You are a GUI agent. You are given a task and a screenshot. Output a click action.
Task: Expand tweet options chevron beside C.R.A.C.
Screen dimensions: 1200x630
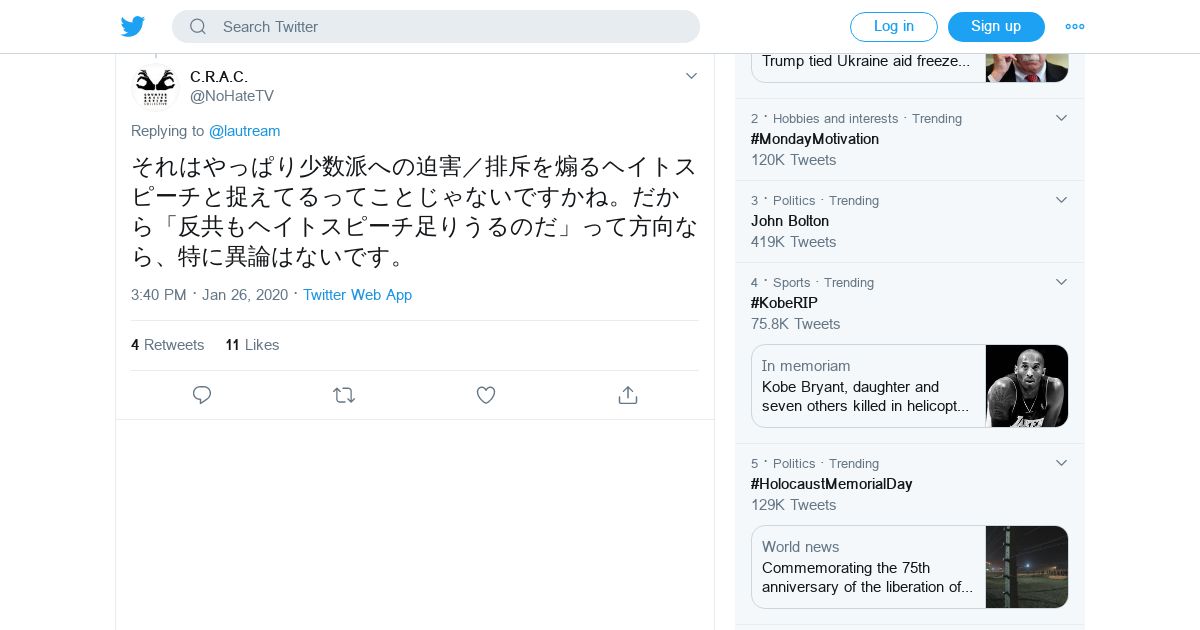691,76
